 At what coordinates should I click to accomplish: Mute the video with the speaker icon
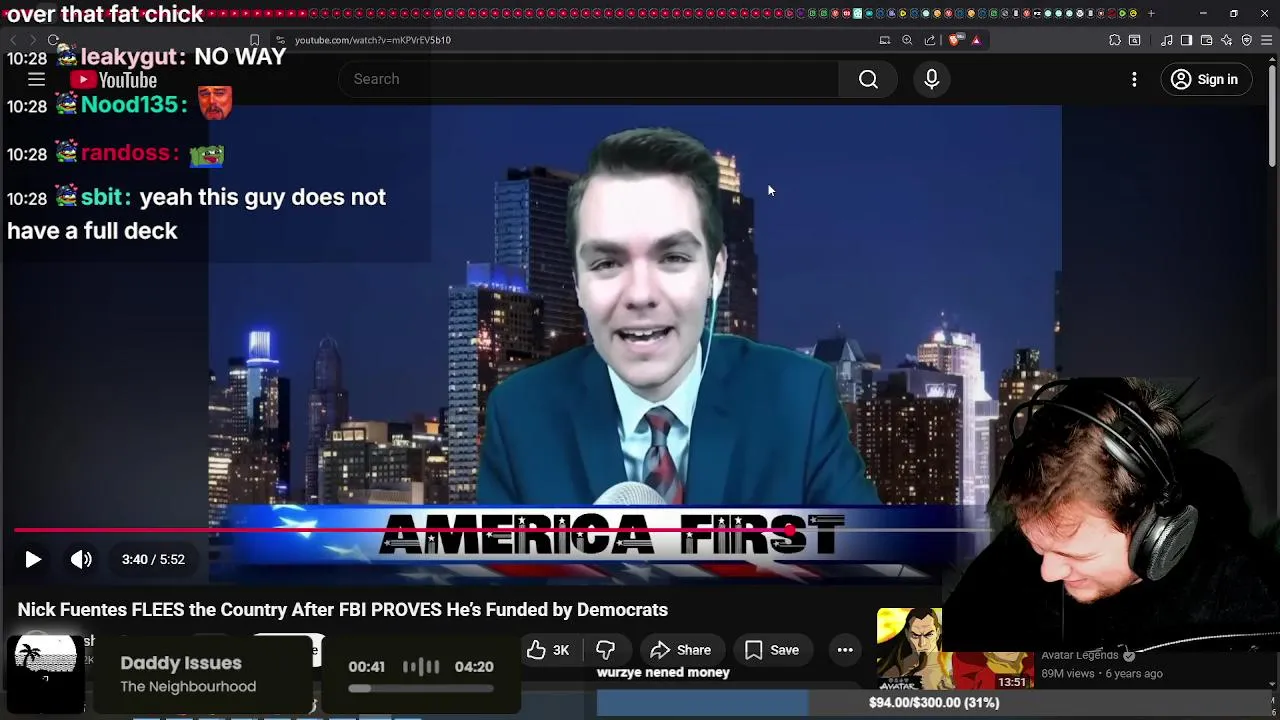81,560
